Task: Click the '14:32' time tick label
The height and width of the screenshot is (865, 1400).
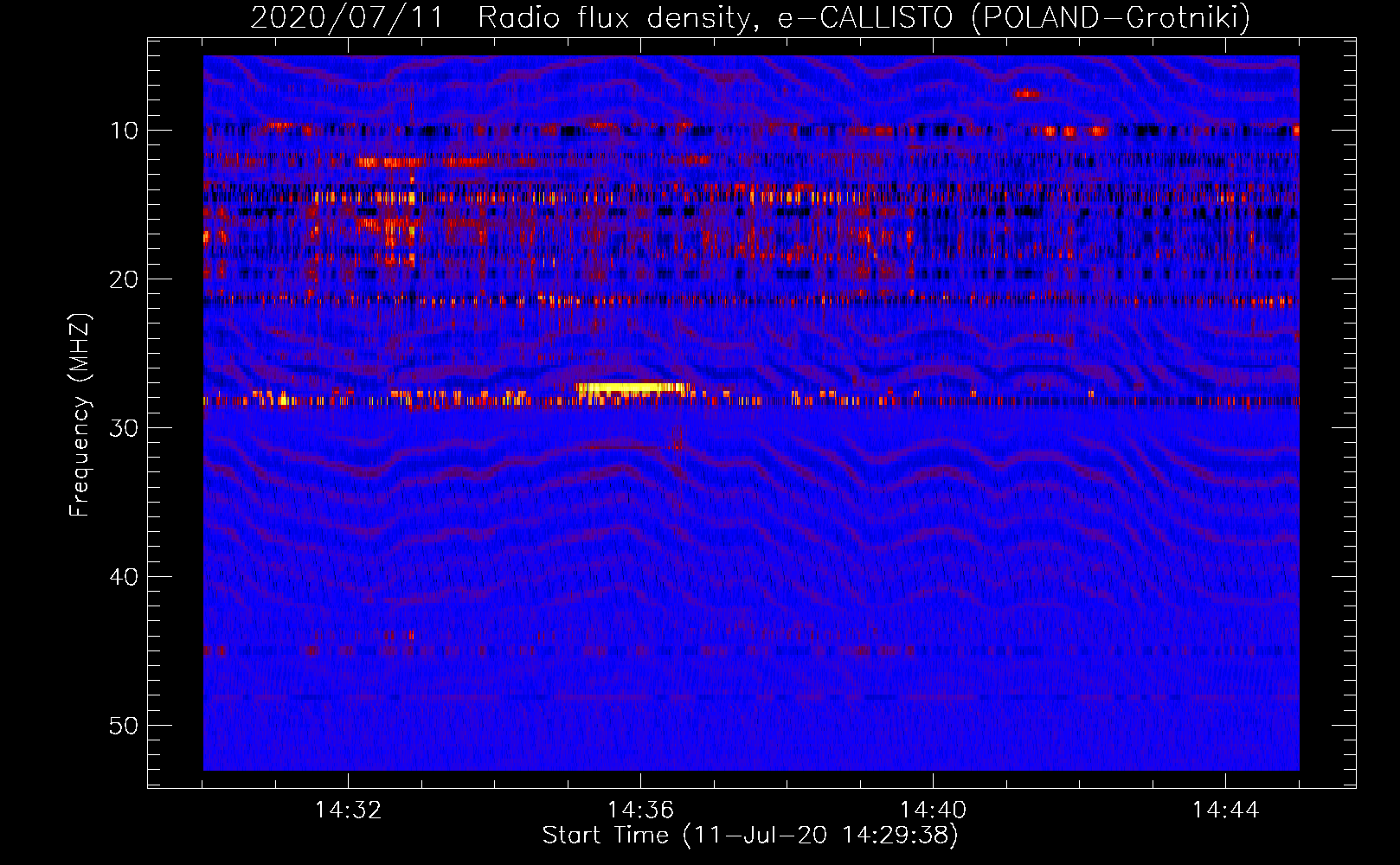Action: [348, 811]
